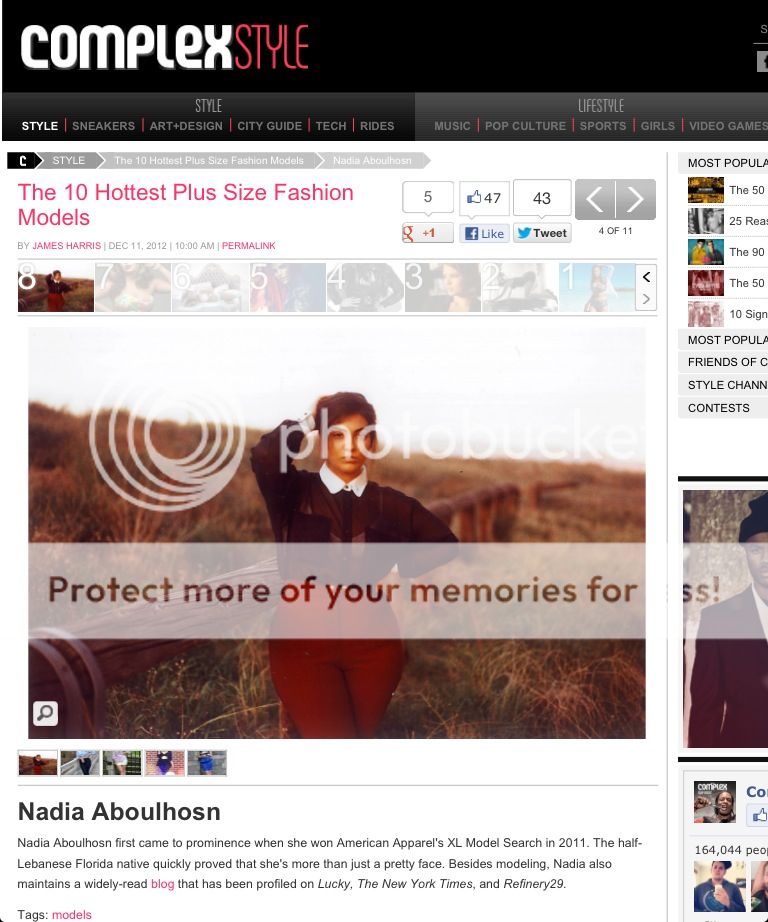Viewport: 768px width, 922px height.
Task: Click the Complex C breadcrumb home icon
Action: pyautogui.click(x=22, y=161)
